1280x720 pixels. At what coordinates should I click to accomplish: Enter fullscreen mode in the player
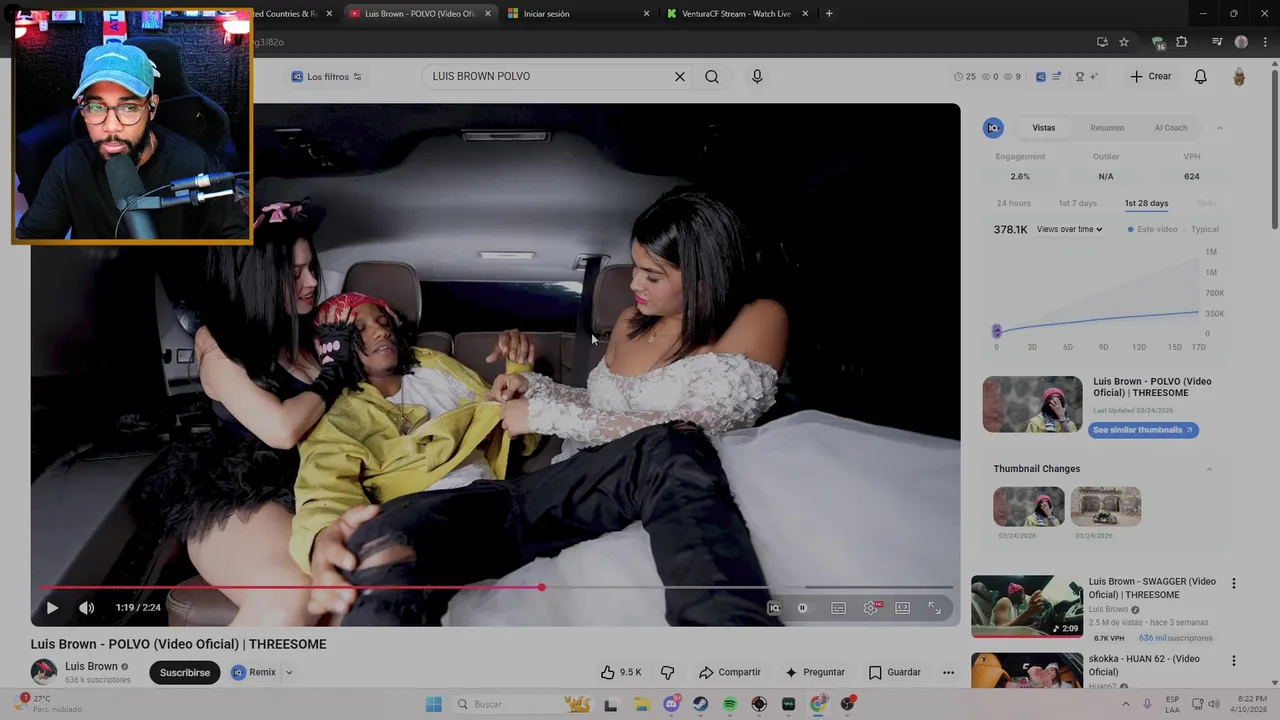(935, 608)
